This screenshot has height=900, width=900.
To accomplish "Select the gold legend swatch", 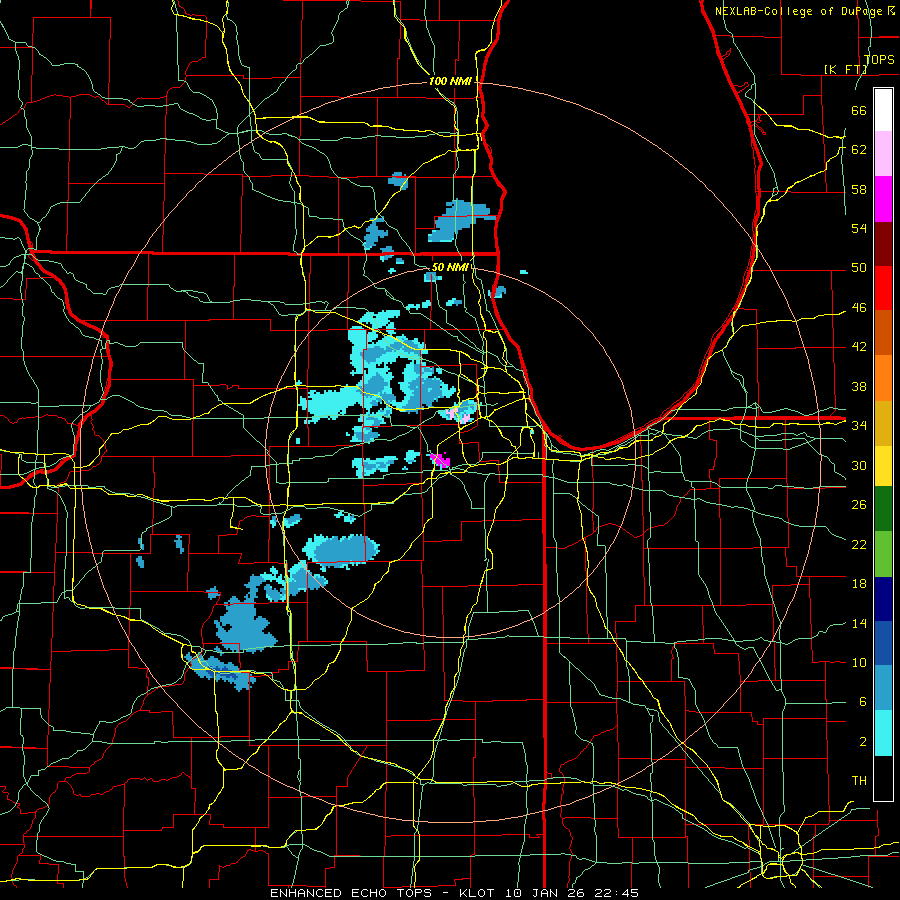I will 883,423.
